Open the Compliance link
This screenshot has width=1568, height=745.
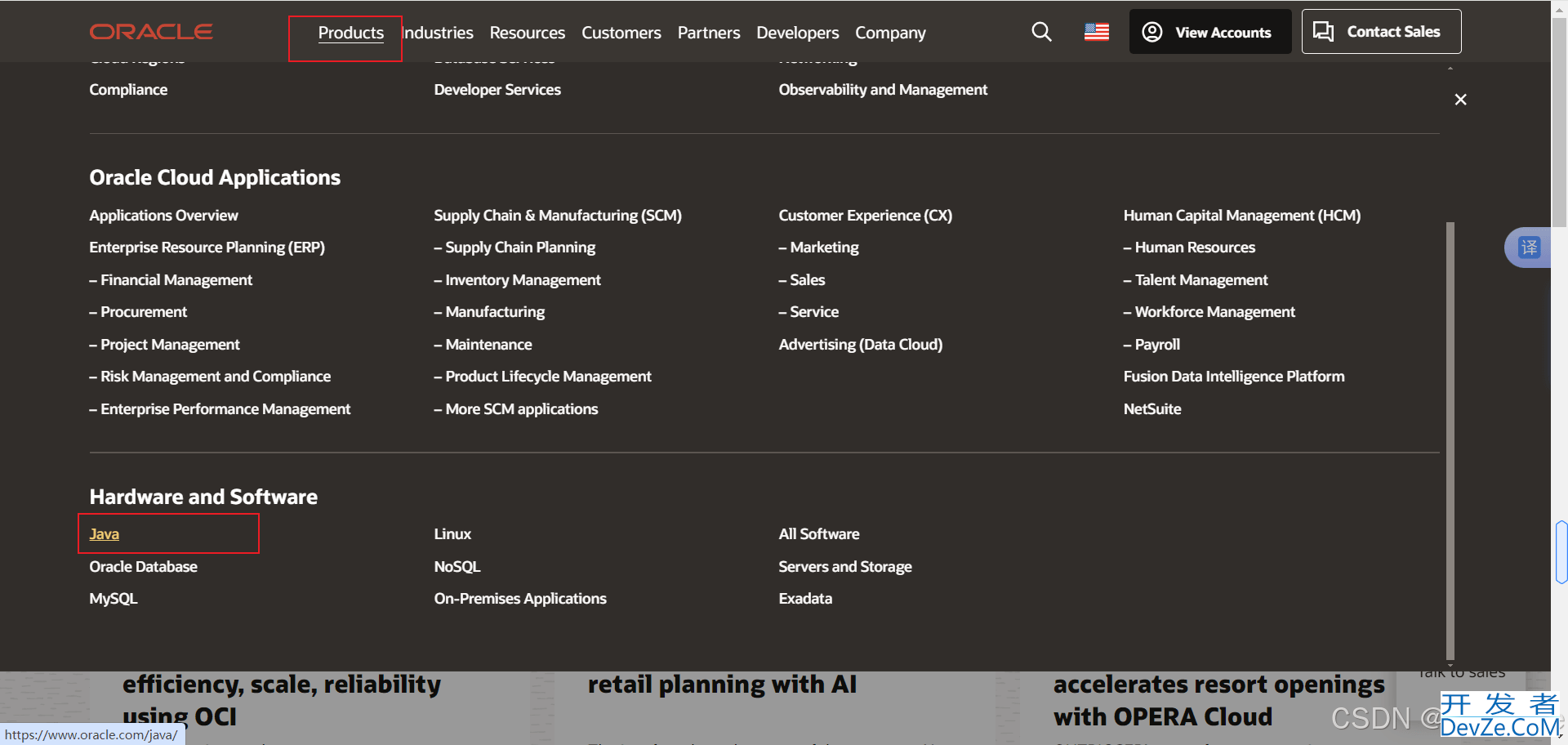(128, 90)
